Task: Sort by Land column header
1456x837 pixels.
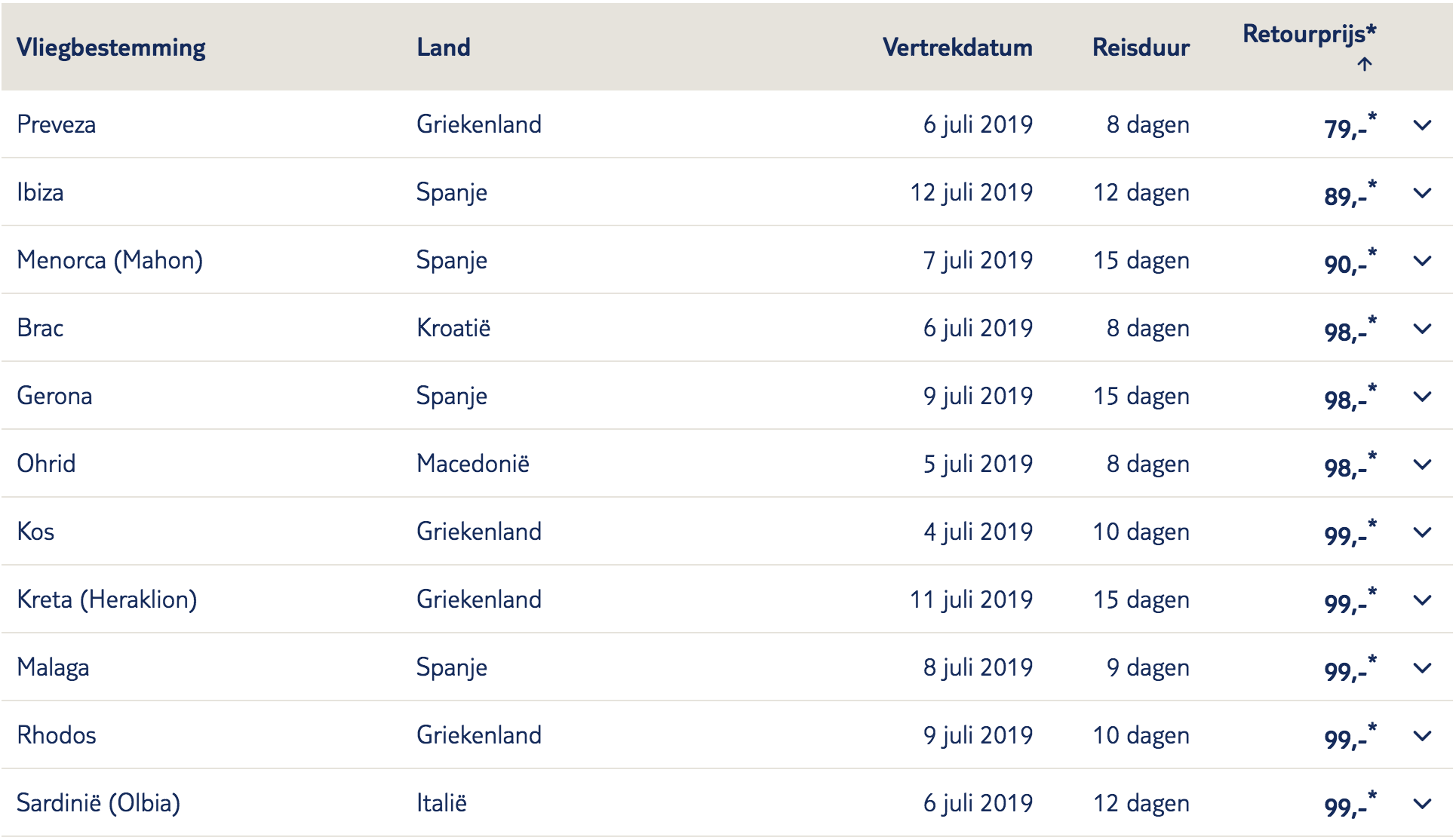Action: 444,48
